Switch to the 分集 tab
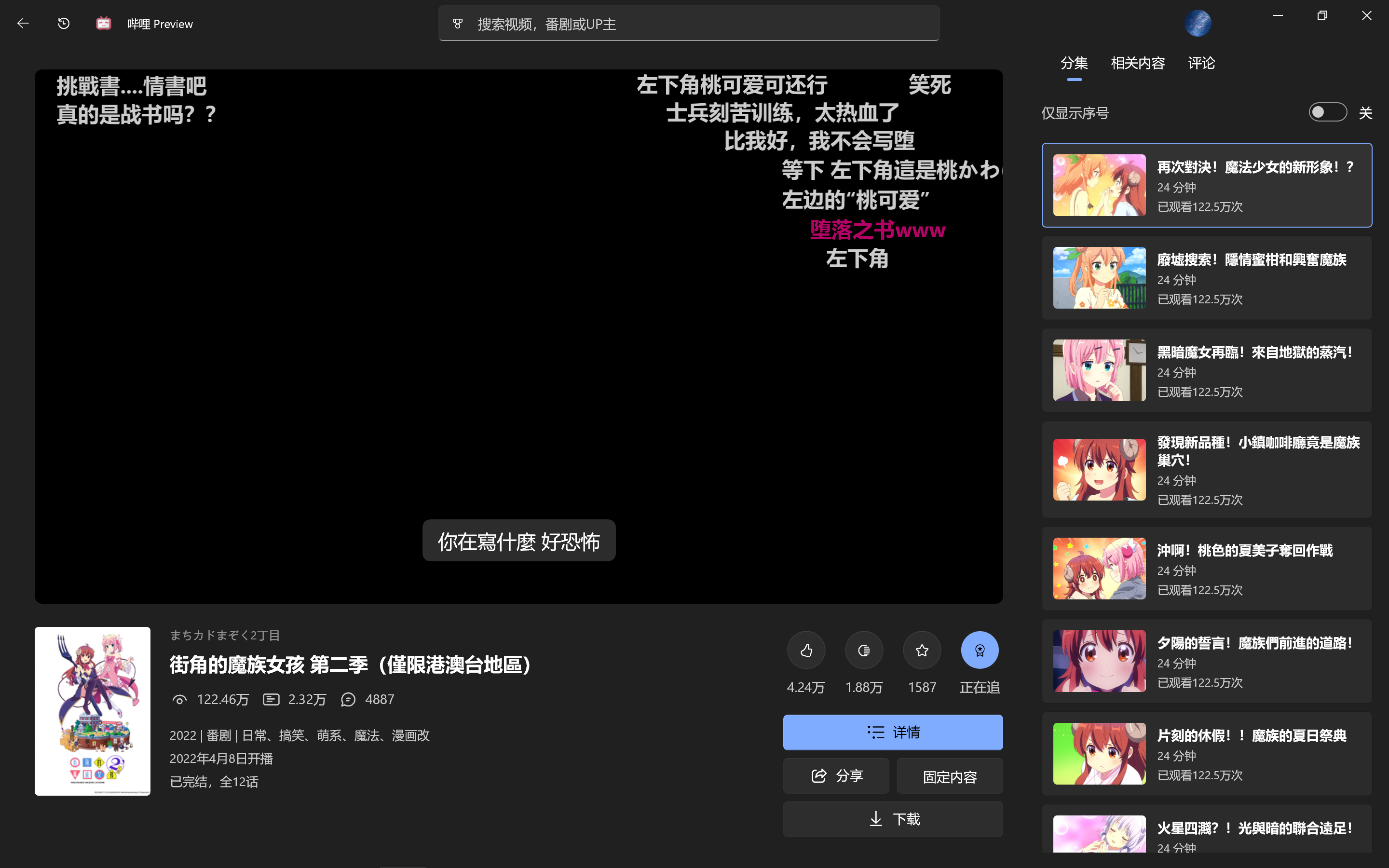The width and height of the screenshot is (1389, 868). tap(1074, 63)
